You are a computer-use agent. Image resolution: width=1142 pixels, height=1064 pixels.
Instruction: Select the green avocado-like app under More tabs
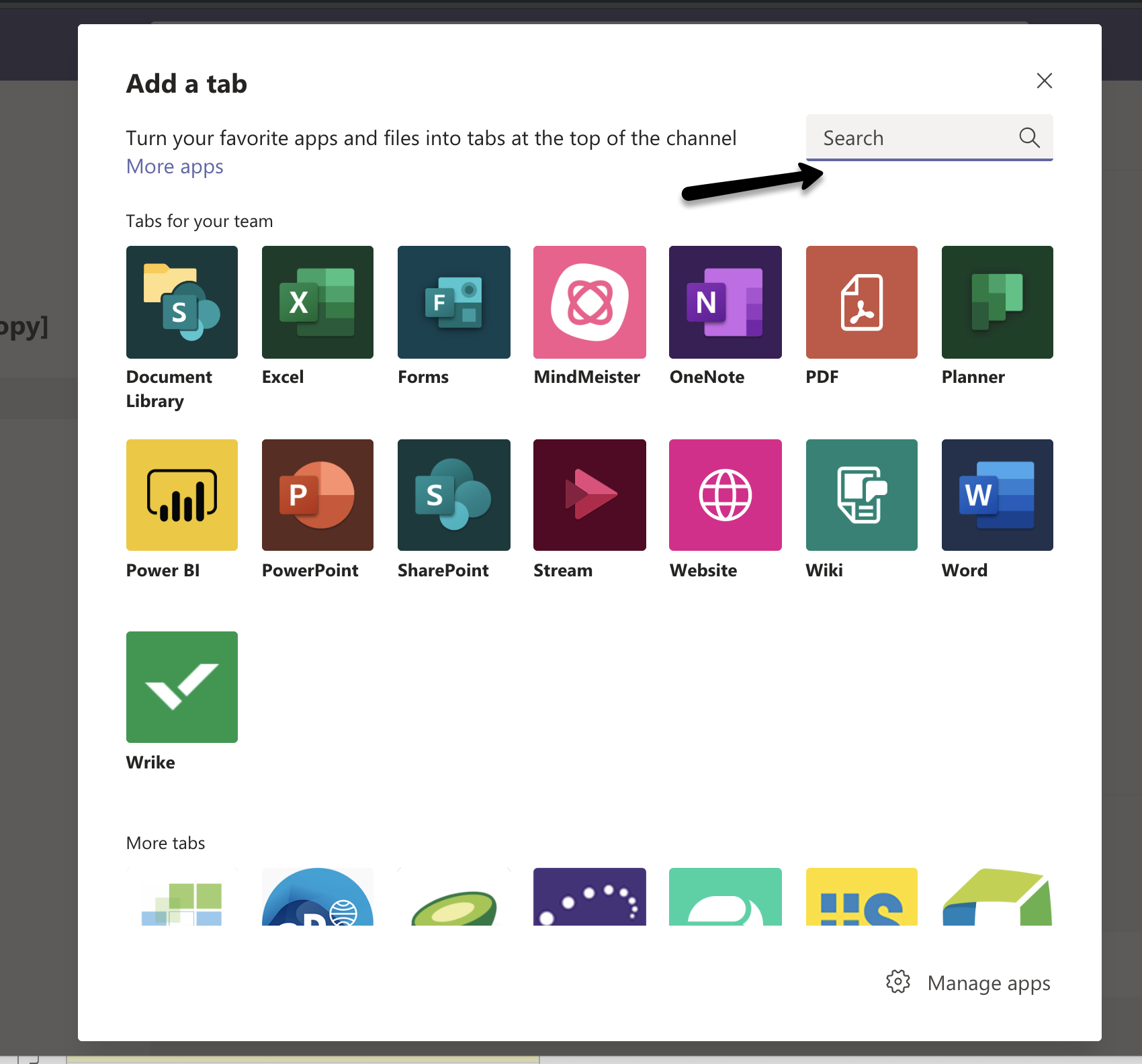454,897
